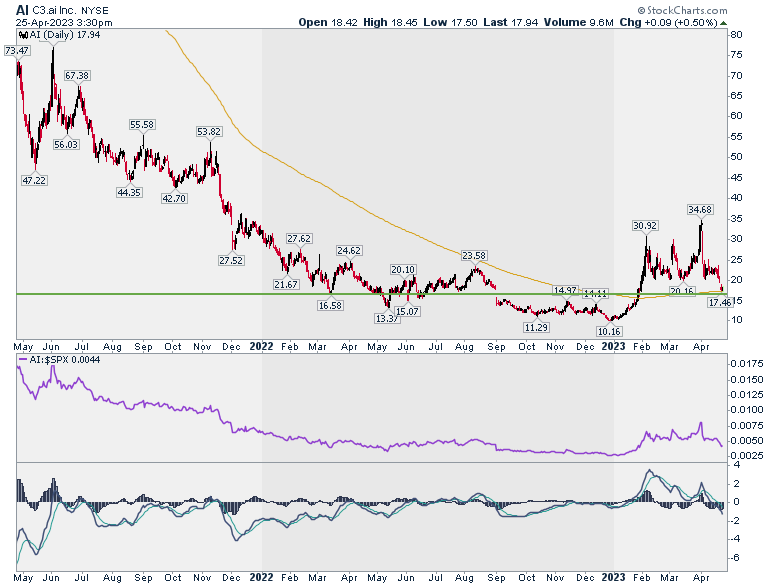Click the 0.0175 ratio axis tick
780x586 pixels.
click(747, 364)
